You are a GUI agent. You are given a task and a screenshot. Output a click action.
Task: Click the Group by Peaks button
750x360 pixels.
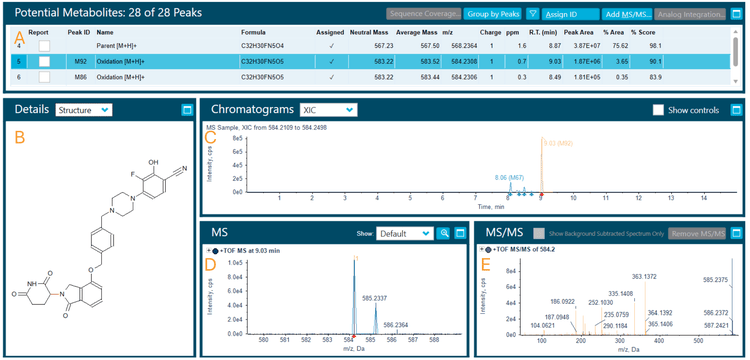(493, 14)
